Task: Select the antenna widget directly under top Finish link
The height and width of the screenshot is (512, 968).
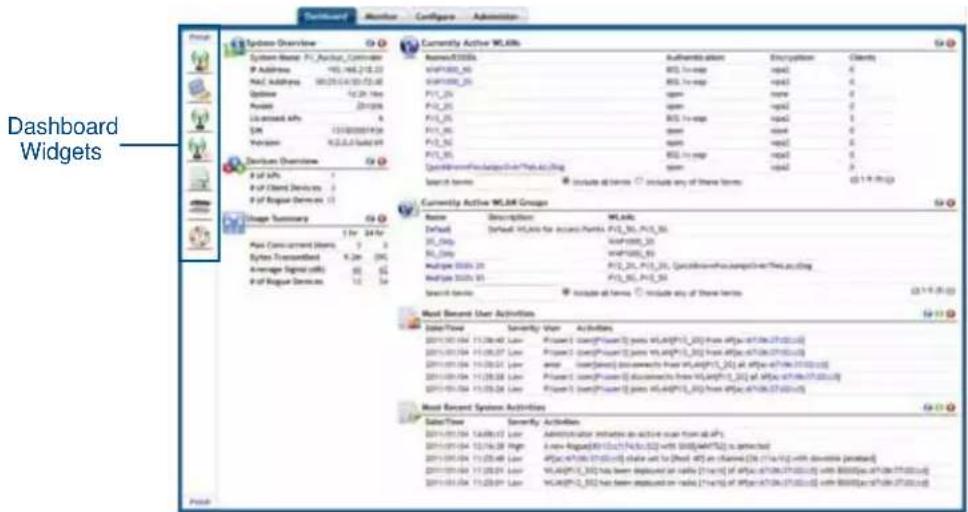Action: [x=199, y=61]
